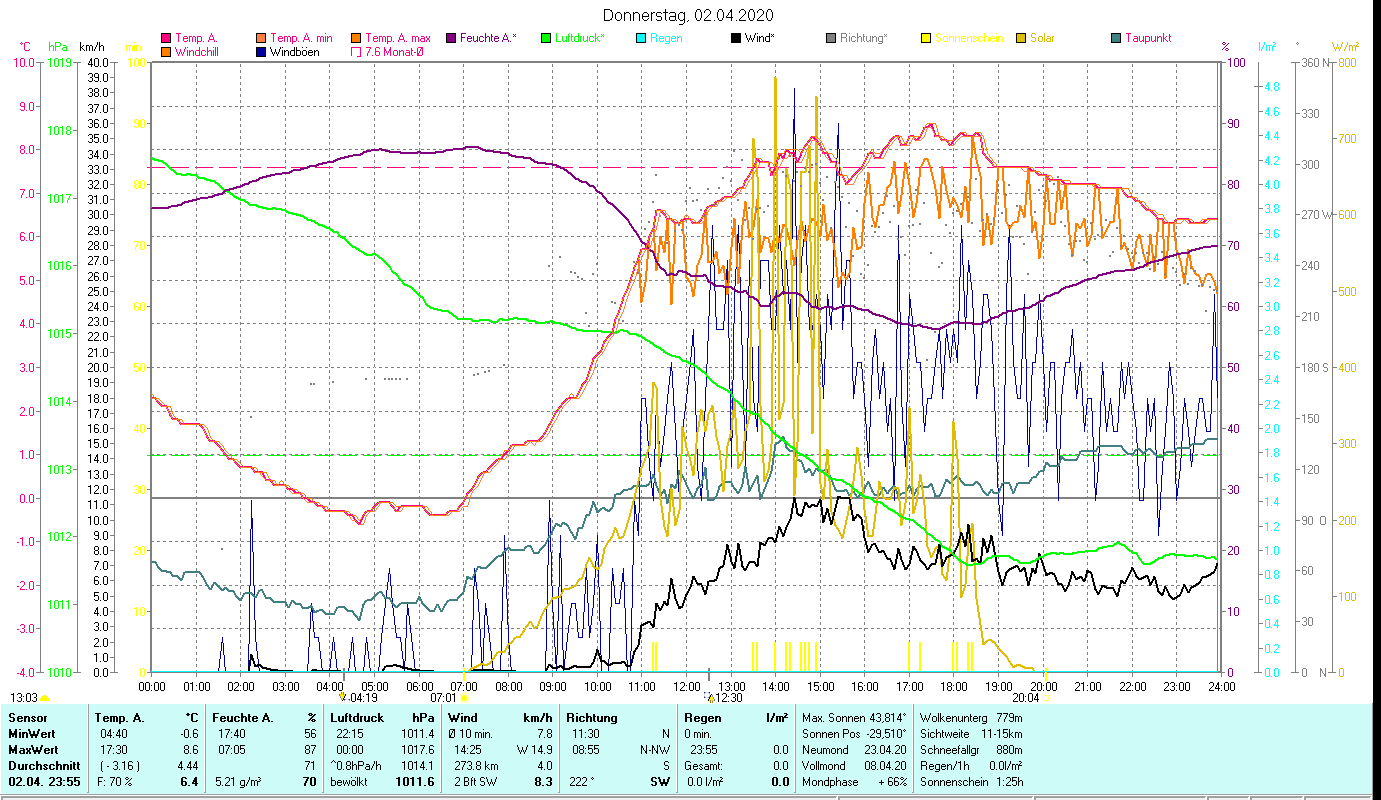Click the Neumond date 23.04.20
Viewport: 1381px width, 800px height.
(x=885, y=750)
